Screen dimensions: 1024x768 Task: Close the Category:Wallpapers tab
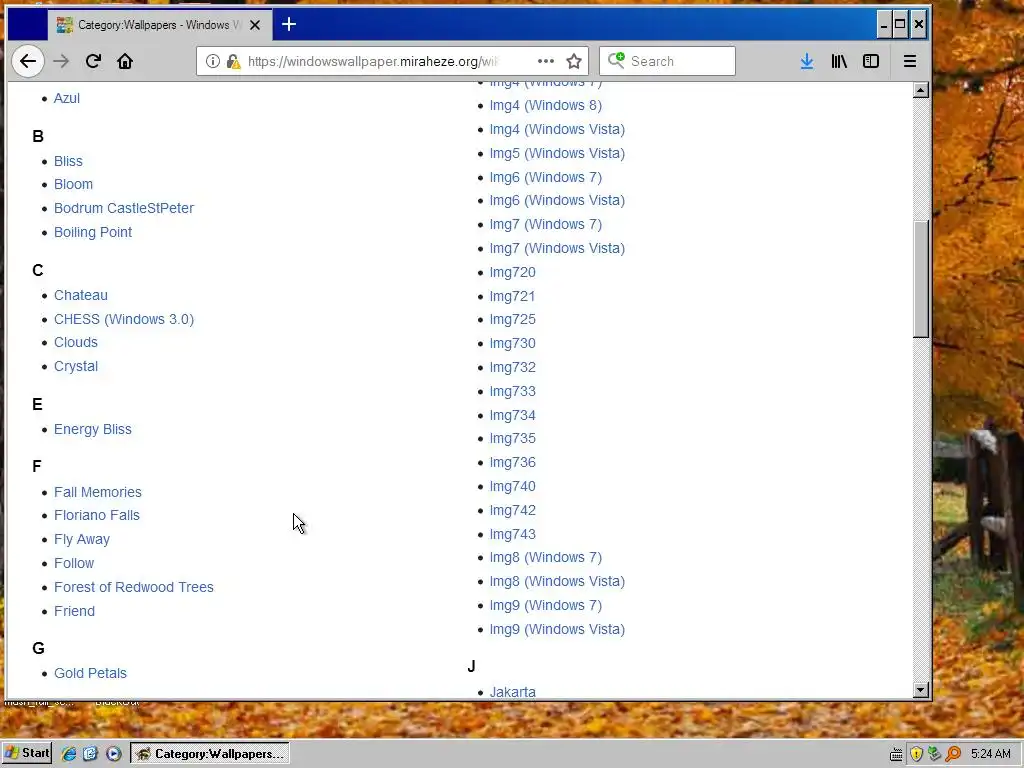click(255, 25)
